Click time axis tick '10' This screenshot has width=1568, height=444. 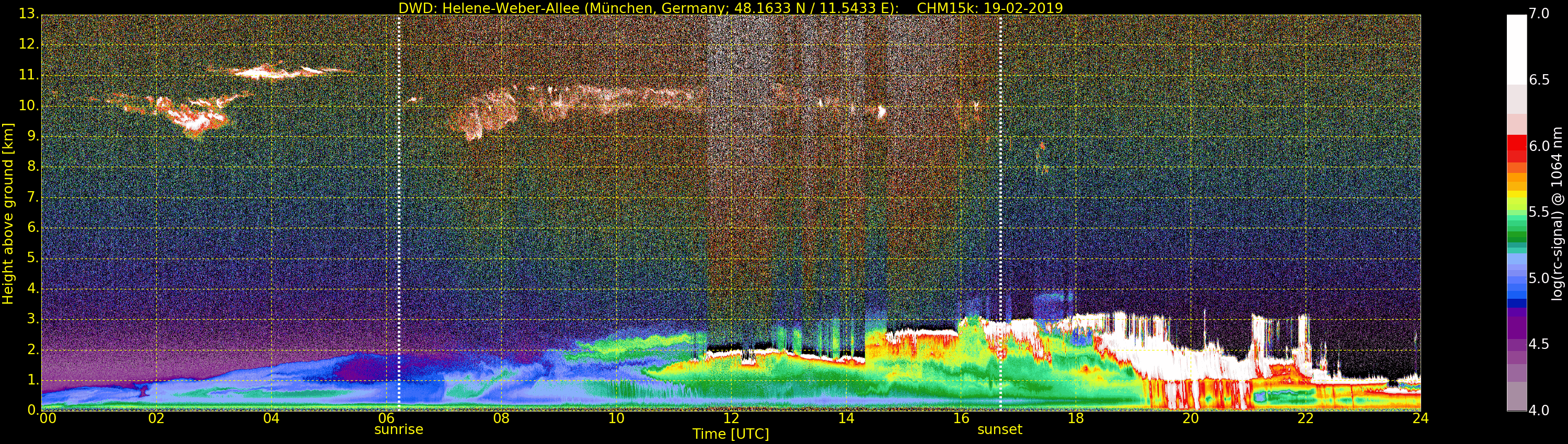(616, 418)
